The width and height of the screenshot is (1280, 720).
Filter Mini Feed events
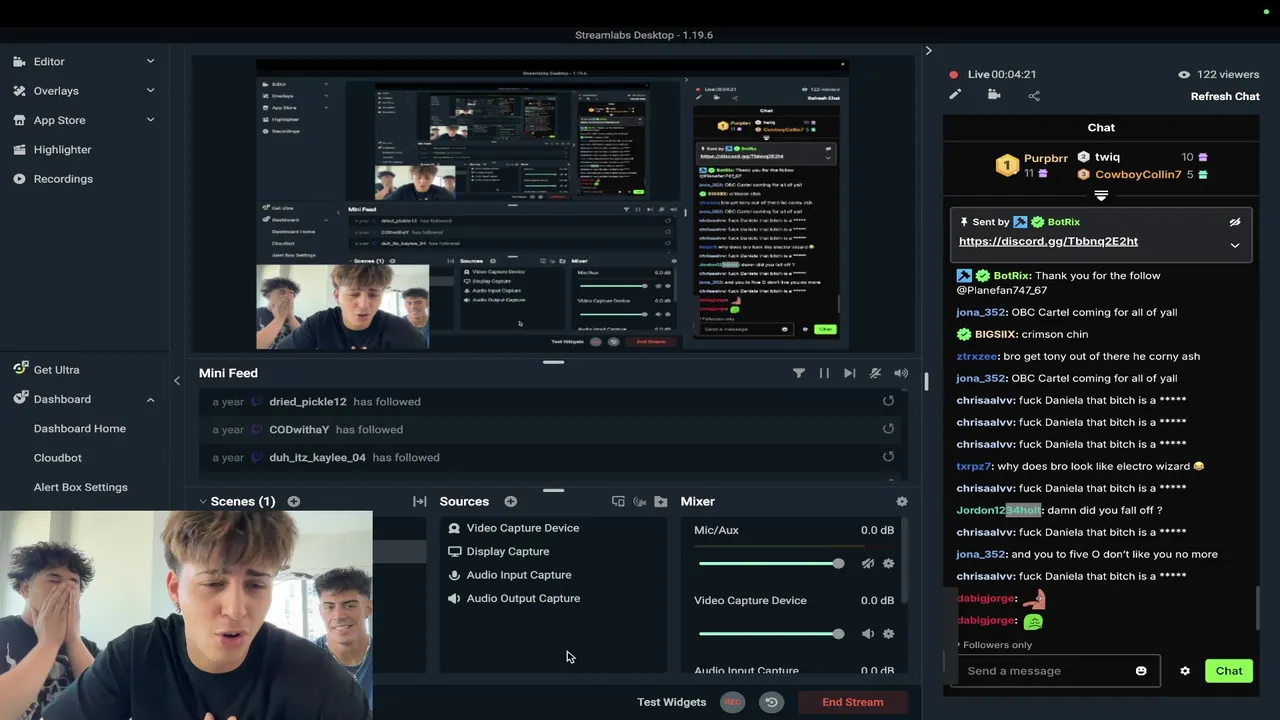(799, 373)
